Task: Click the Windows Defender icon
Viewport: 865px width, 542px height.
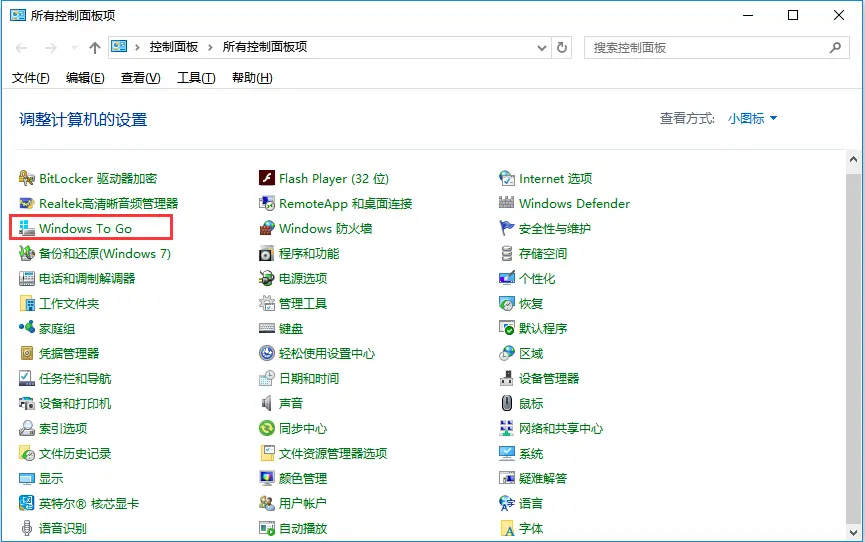Action: tap(507, 204)
